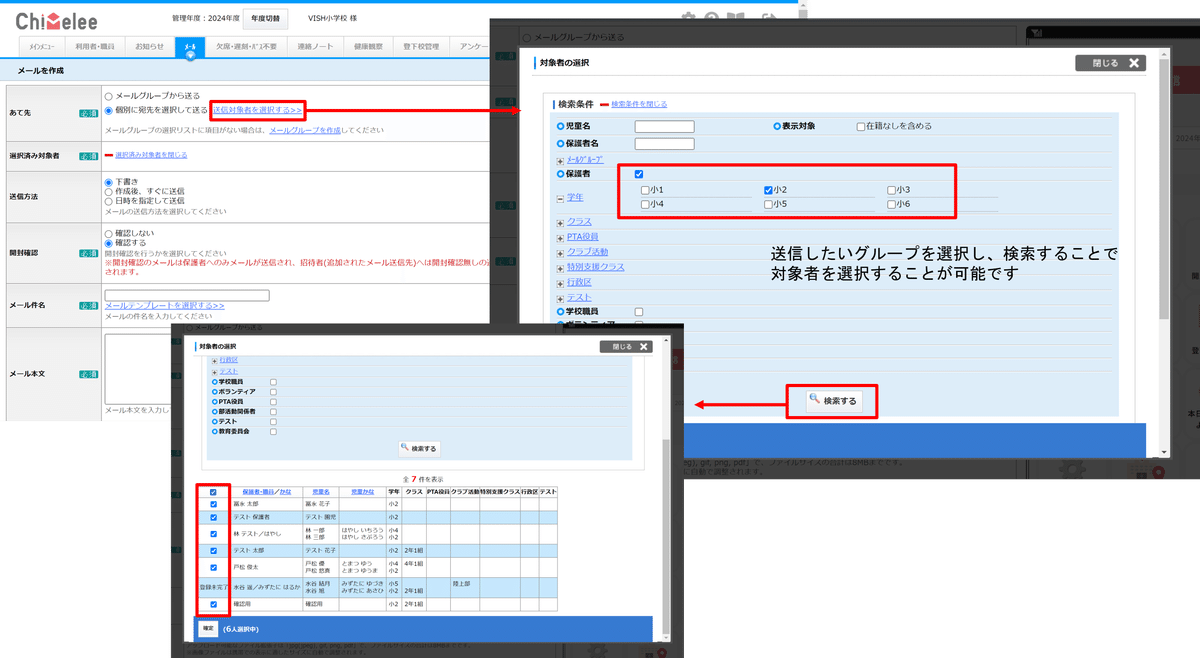
Task: Click 確定 button in small dialog
Action: tap(208, 628)
